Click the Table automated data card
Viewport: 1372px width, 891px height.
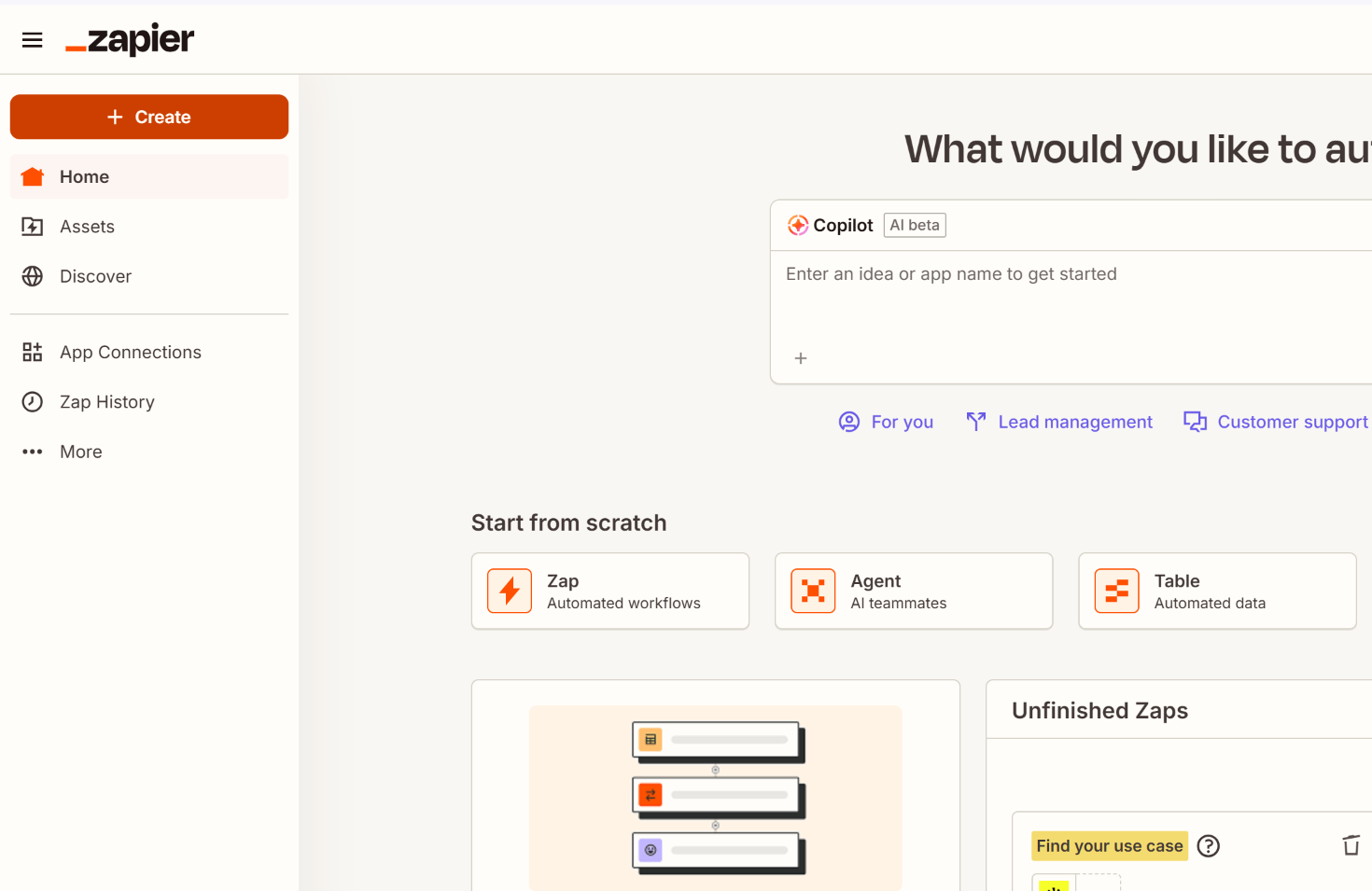1217,592
